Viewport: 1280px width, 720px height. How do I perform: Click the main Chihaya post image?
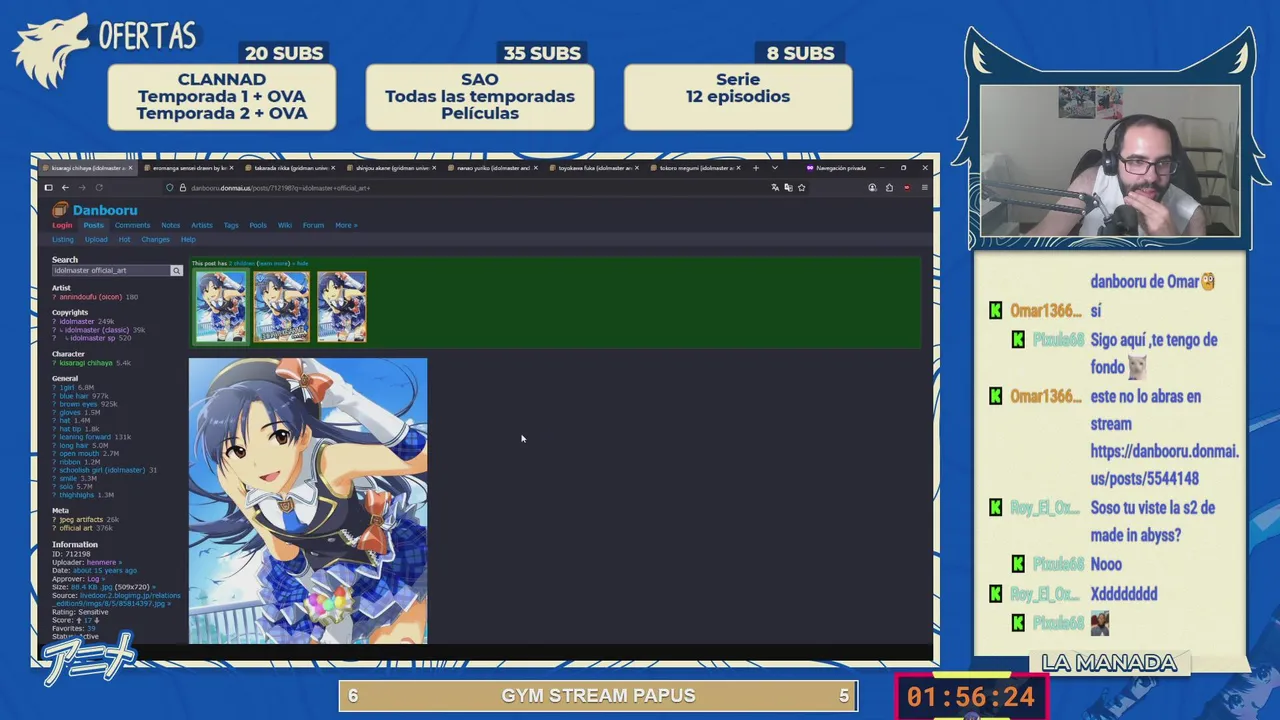(308, 500)
